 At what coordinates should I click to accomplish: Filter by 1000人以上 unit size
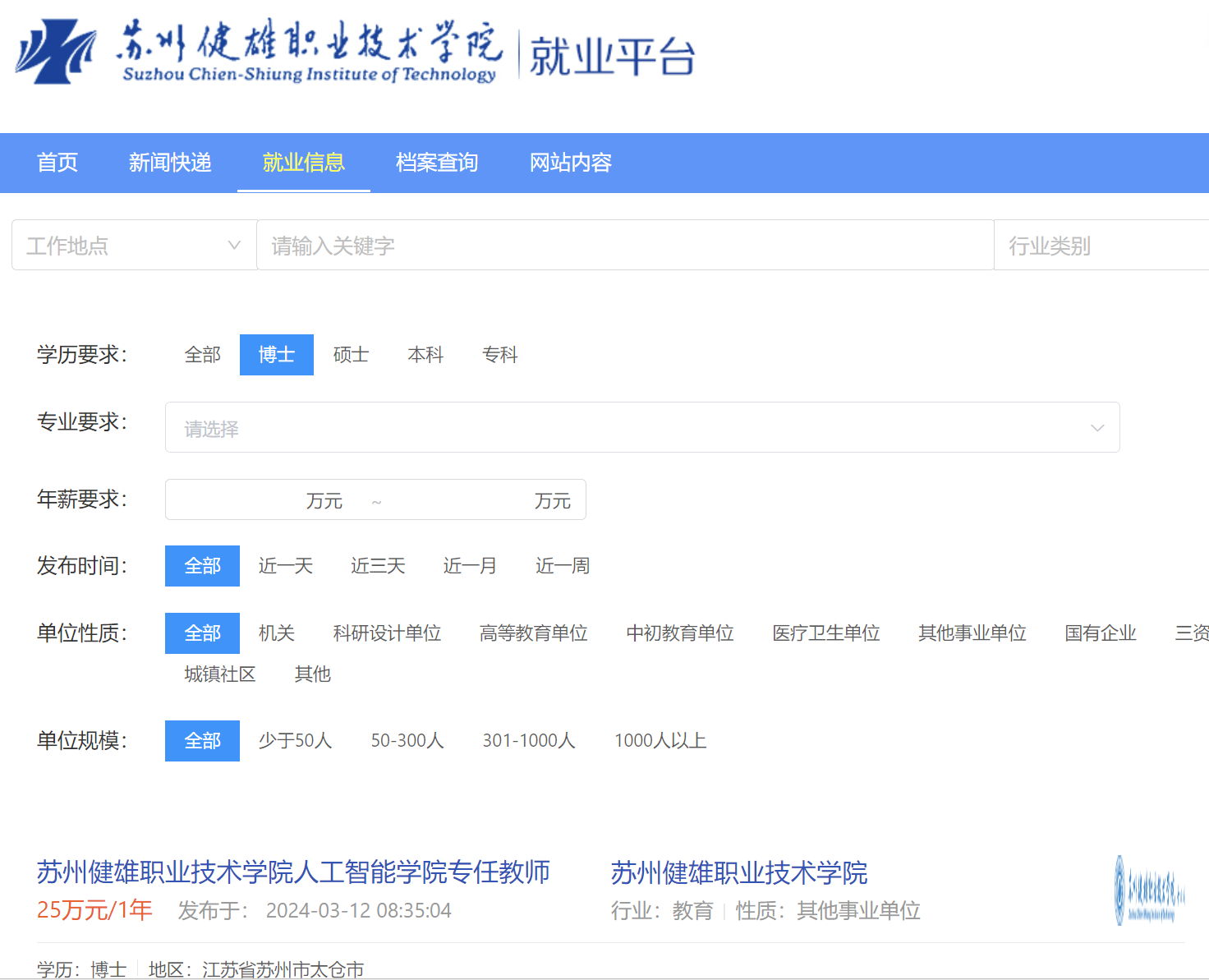click(x=660, y=741)
